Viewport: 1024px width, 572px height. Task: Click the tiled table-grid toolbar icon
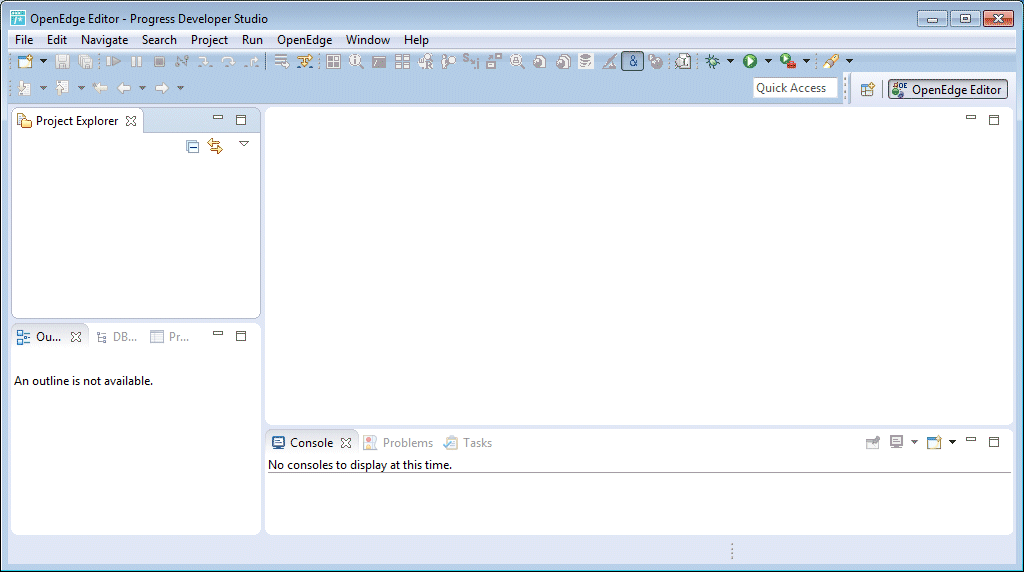[x=402, y=61]
